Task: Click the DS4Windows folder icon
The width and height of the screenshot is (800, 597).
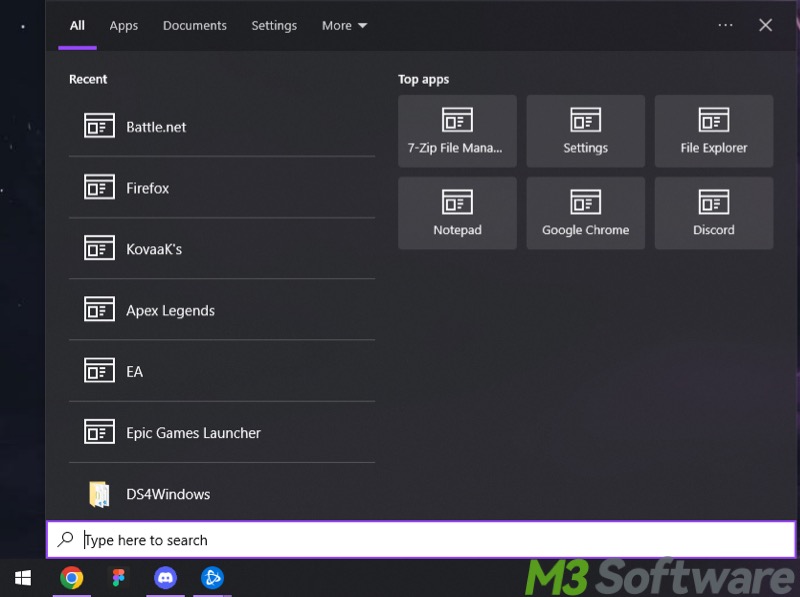Action: pyautogui.click(x=99, y=494)
